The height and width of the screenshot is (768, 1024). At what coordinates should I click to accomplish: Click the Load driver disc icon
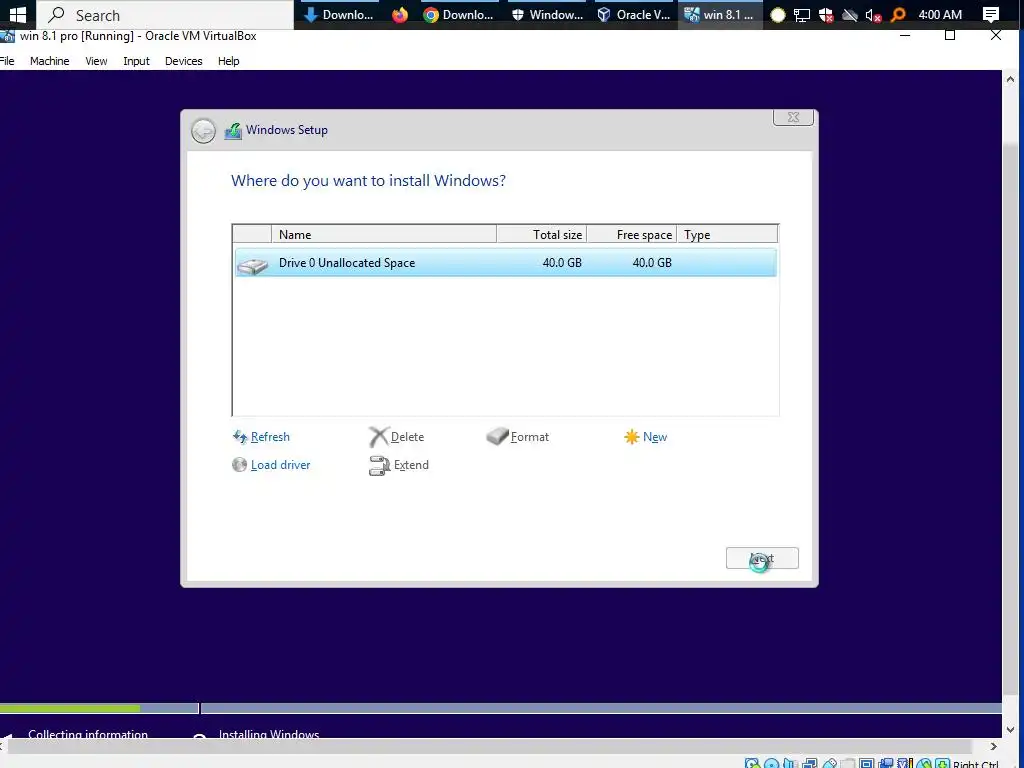tap(240, 464)
